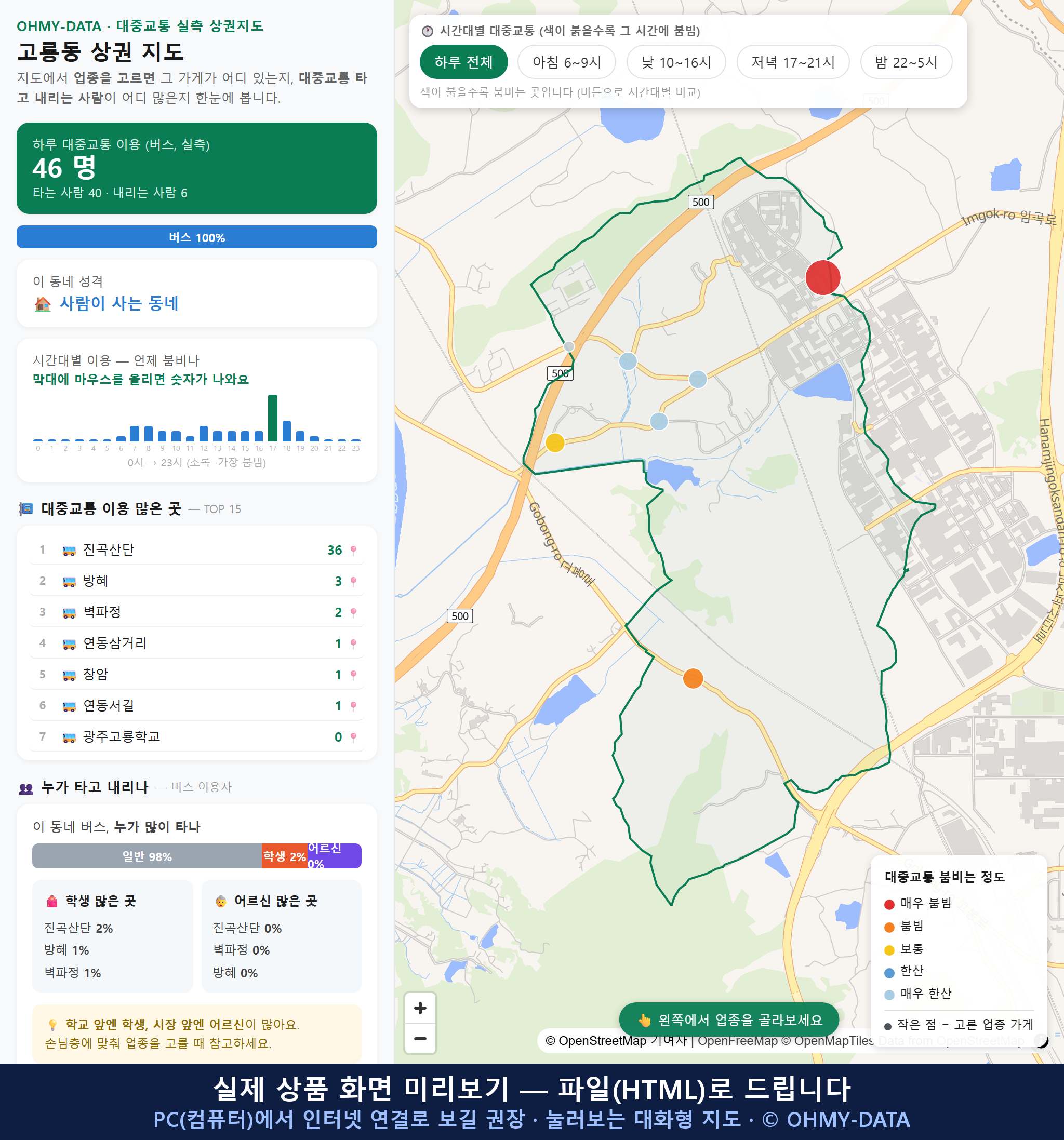Click the yellow normal stop marker

(x=555, y=442)
